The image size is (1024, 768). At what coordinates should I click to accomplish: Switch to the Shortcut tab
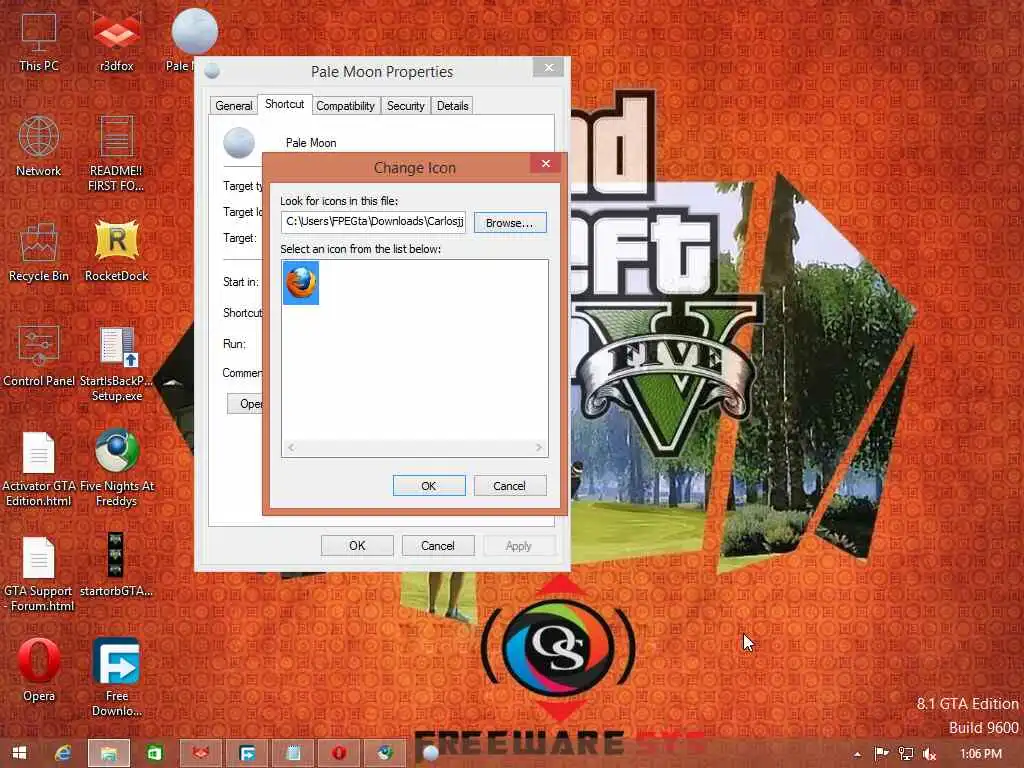[284, 104]
